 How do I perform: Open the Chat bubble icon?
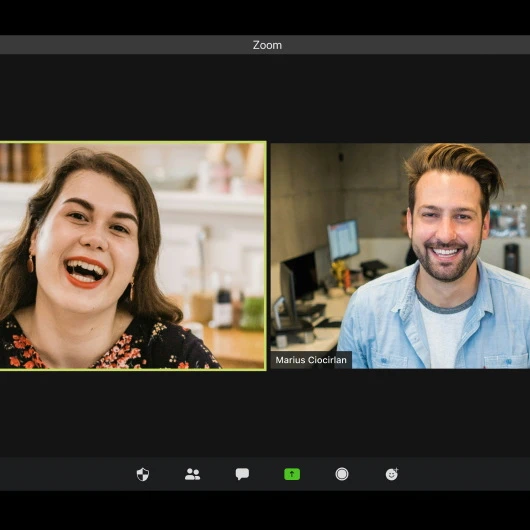pos(242,474)
